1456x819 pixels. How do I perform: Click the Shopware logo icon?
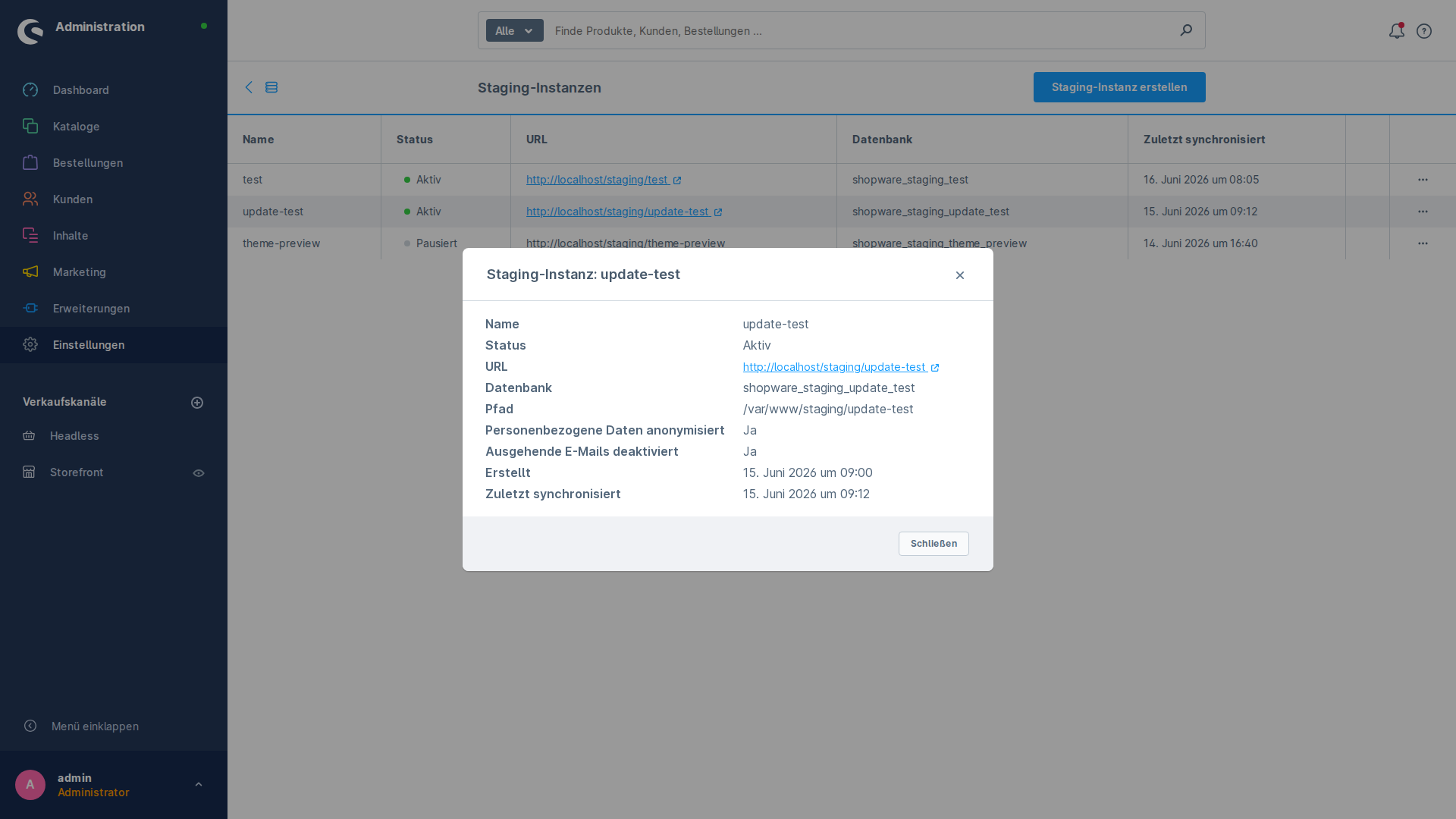[30, 31]
